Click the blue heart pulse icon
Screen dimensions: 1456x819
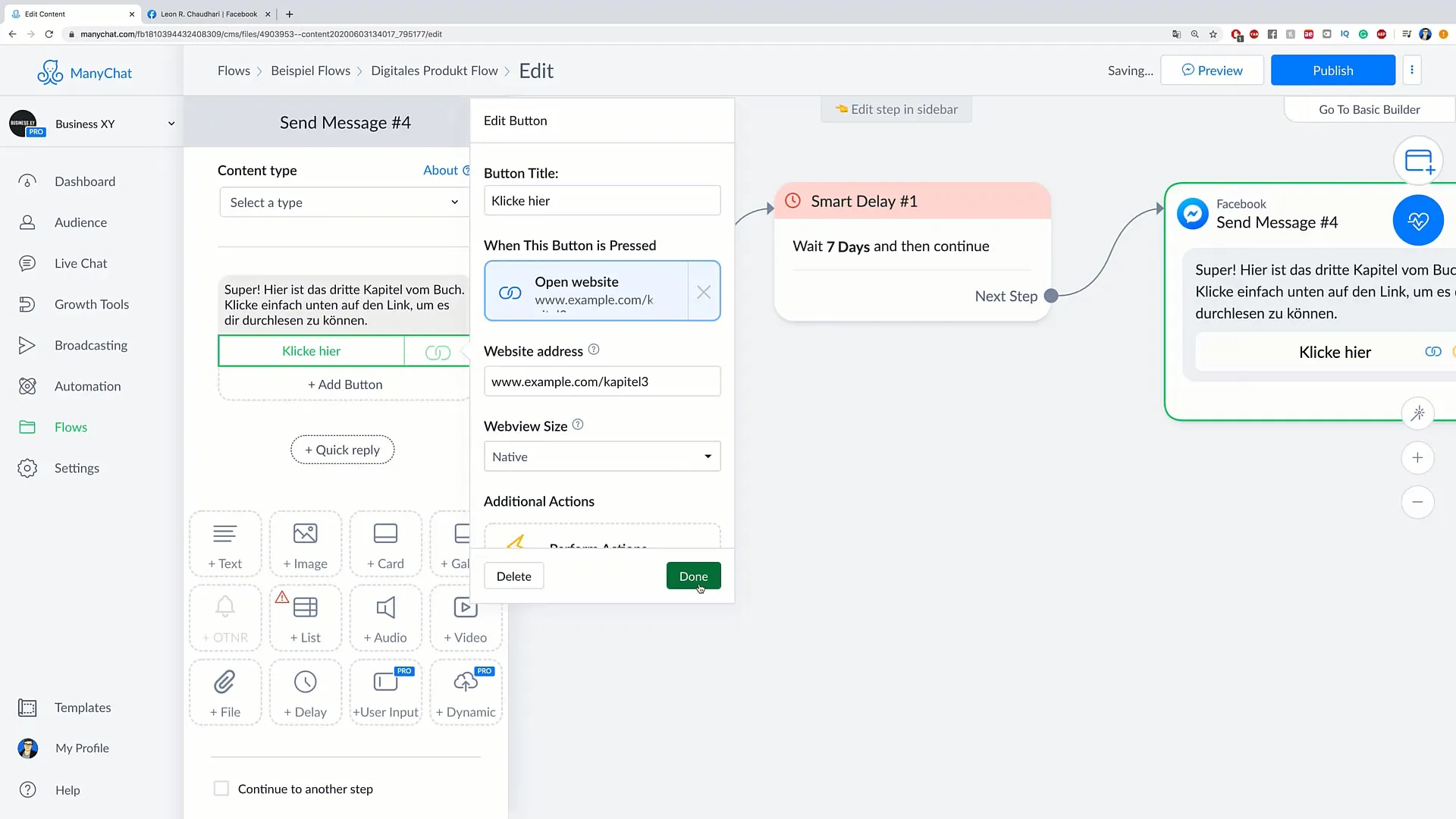(x=1418, y=221)
